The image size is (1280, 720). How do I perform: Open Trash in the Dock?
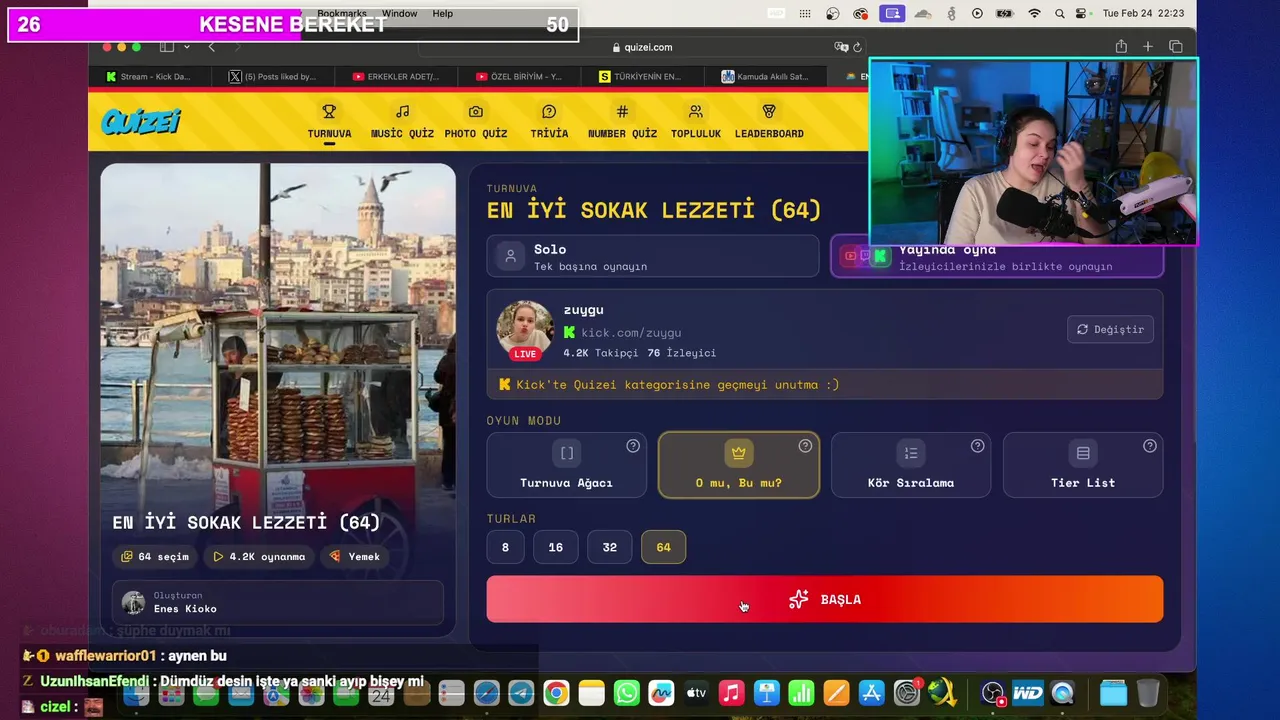[1148, 692]
